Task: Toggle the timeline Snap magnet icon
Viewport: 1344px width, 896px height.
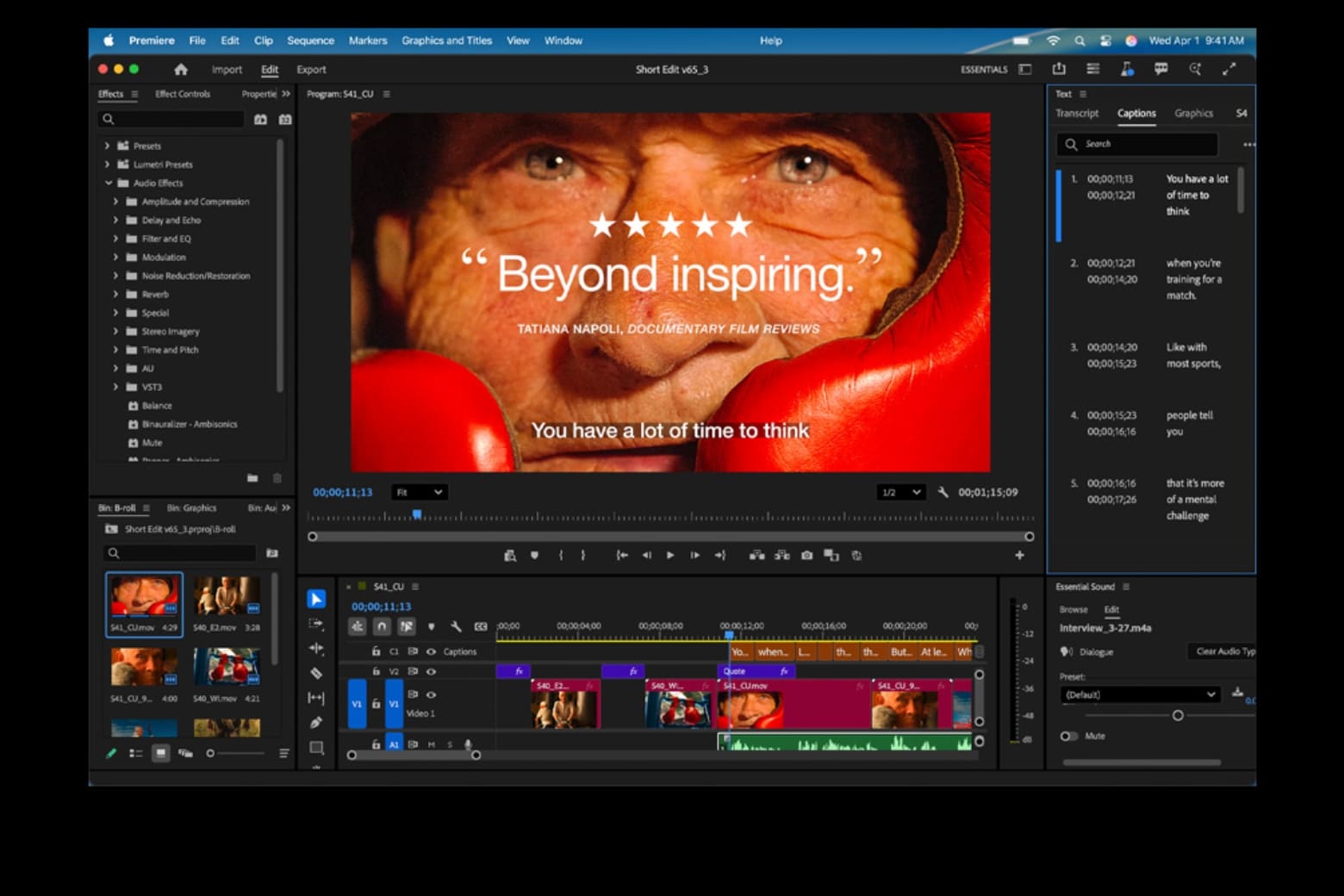Action: (x=382, y=626)
